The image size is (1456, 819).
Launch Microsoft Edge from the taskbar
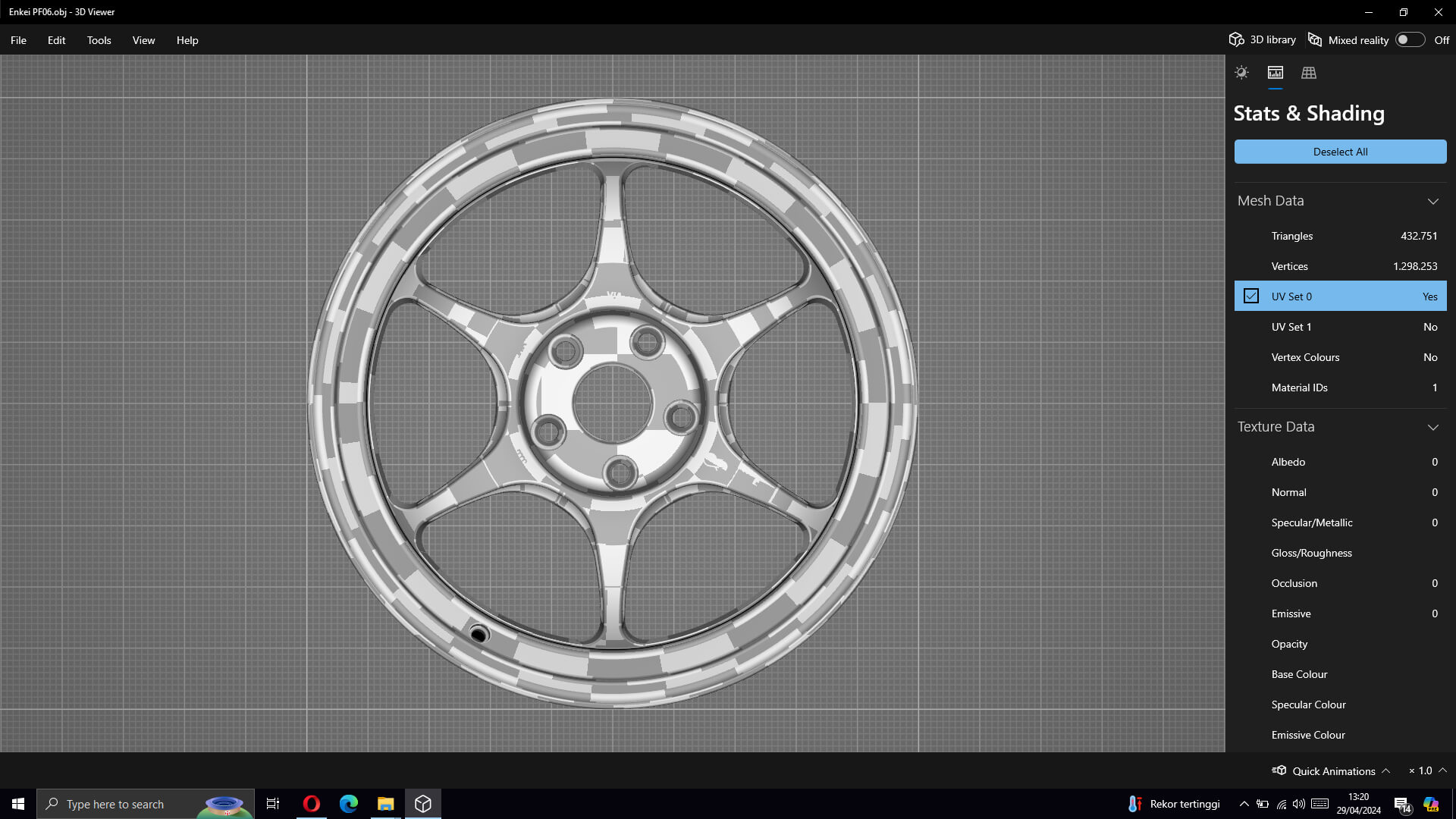(348, 804)
